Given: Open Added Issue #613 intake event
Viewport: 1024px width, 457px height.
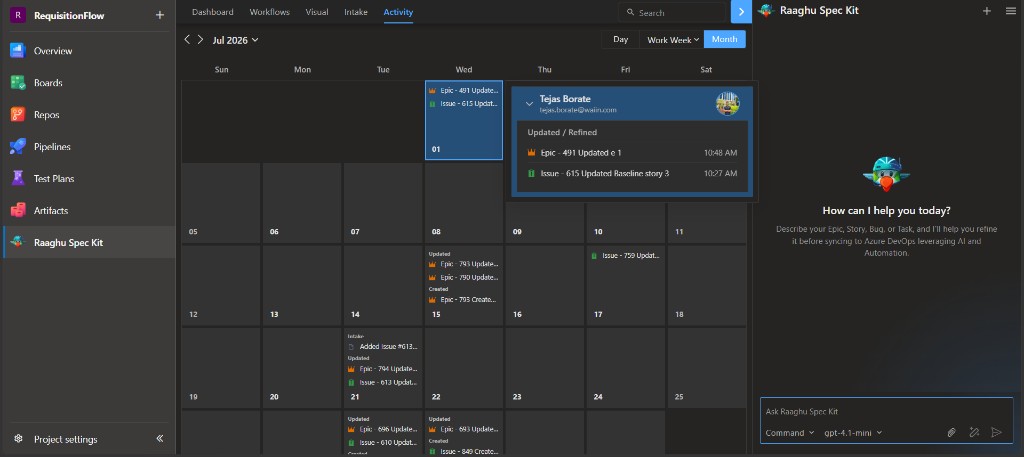Looking at the screenshot, I should pos(382,347).
